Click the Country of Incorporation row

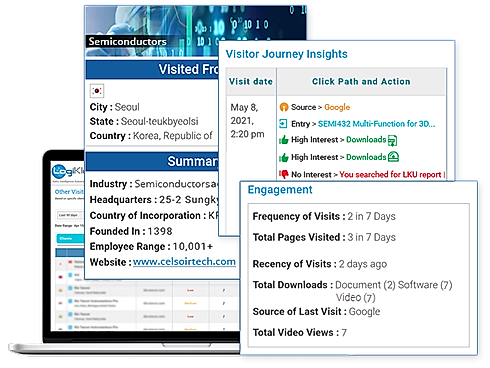(154, 215)
